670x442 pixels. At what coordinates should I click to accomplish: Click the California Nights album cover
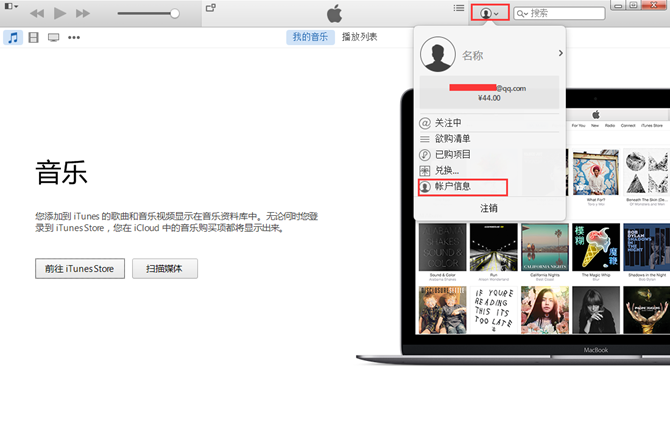coord(545,247)
